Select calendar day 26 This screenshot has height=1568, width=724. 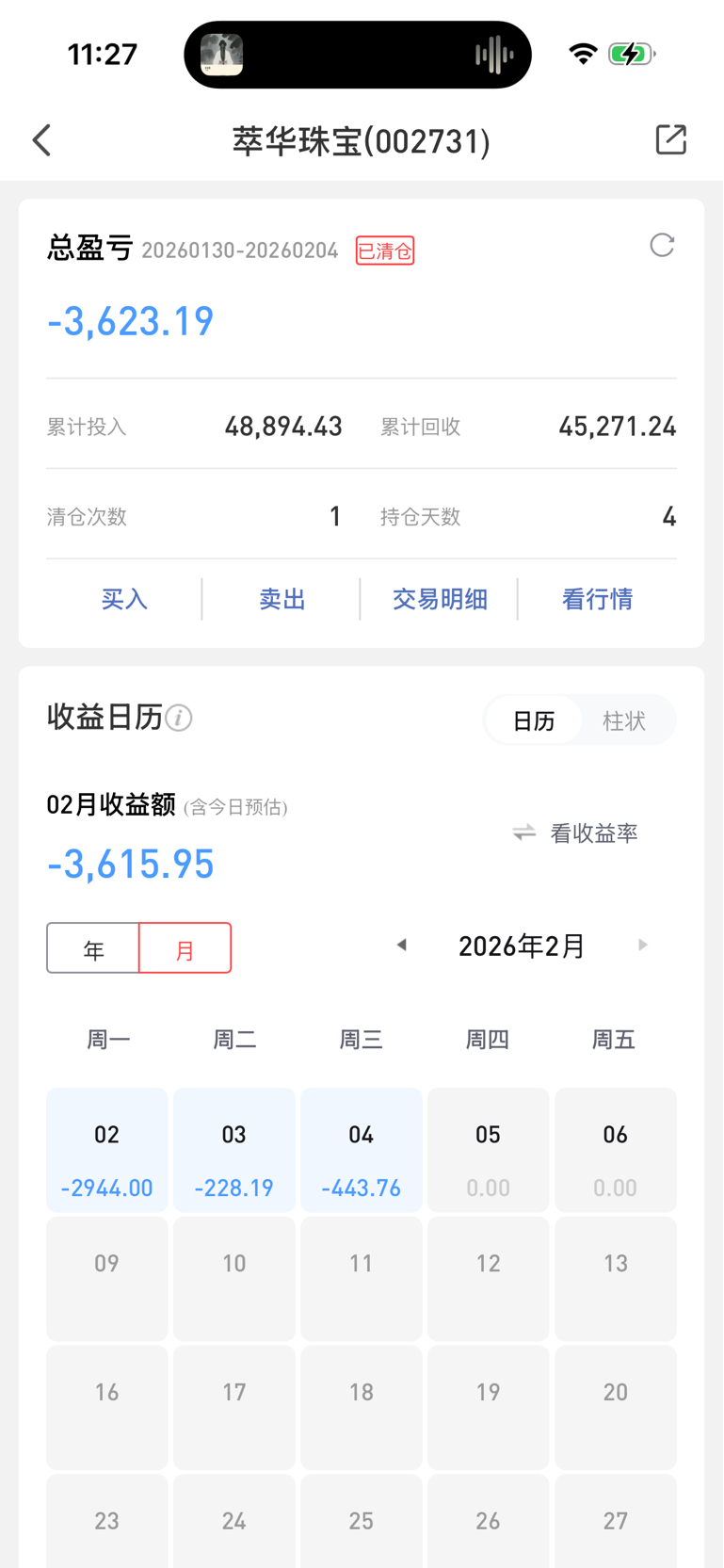pyautogui.click(x=489, y=1522)
